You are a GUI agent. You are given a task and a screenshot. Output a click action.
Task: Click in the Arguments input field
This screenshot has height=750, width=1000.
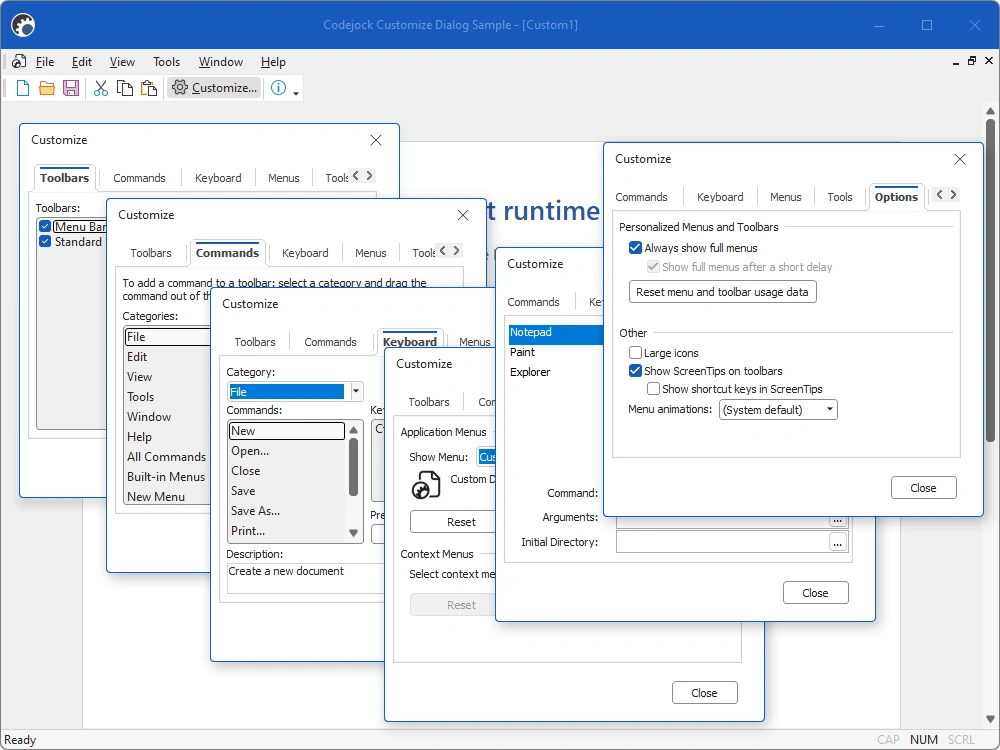[723, 521]
